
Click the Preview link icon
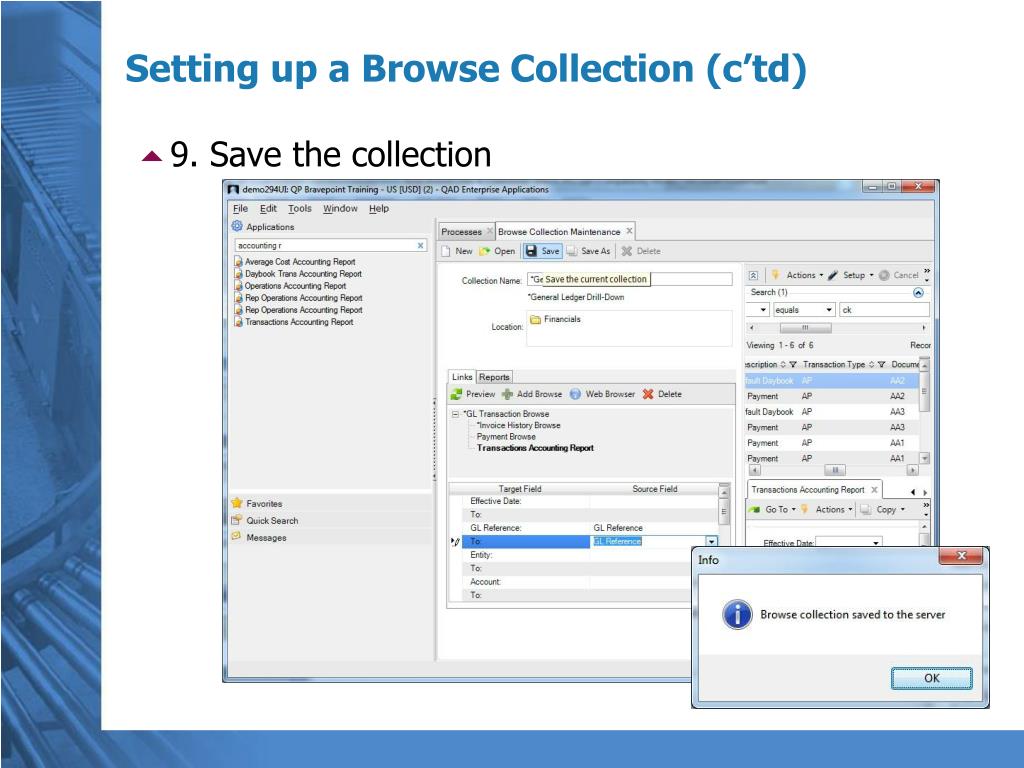(457, 394)
